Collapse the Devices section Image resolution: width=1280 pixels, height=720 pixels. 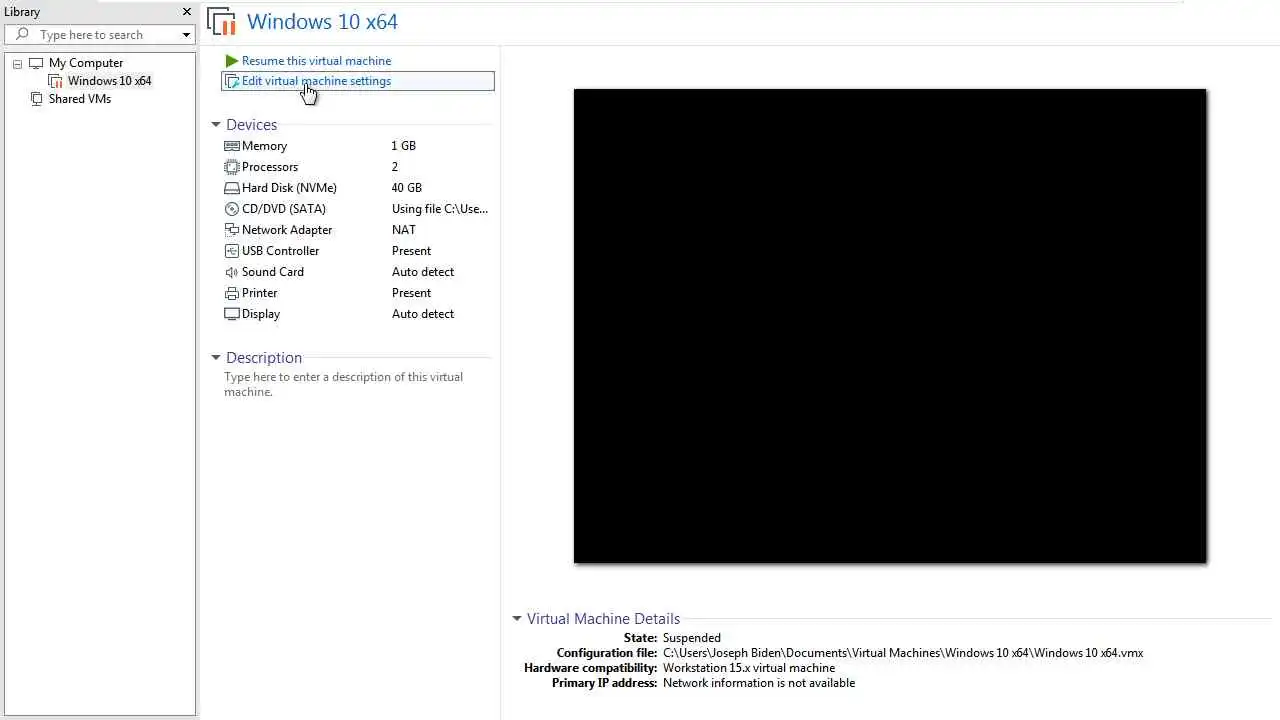click(215, 125)
